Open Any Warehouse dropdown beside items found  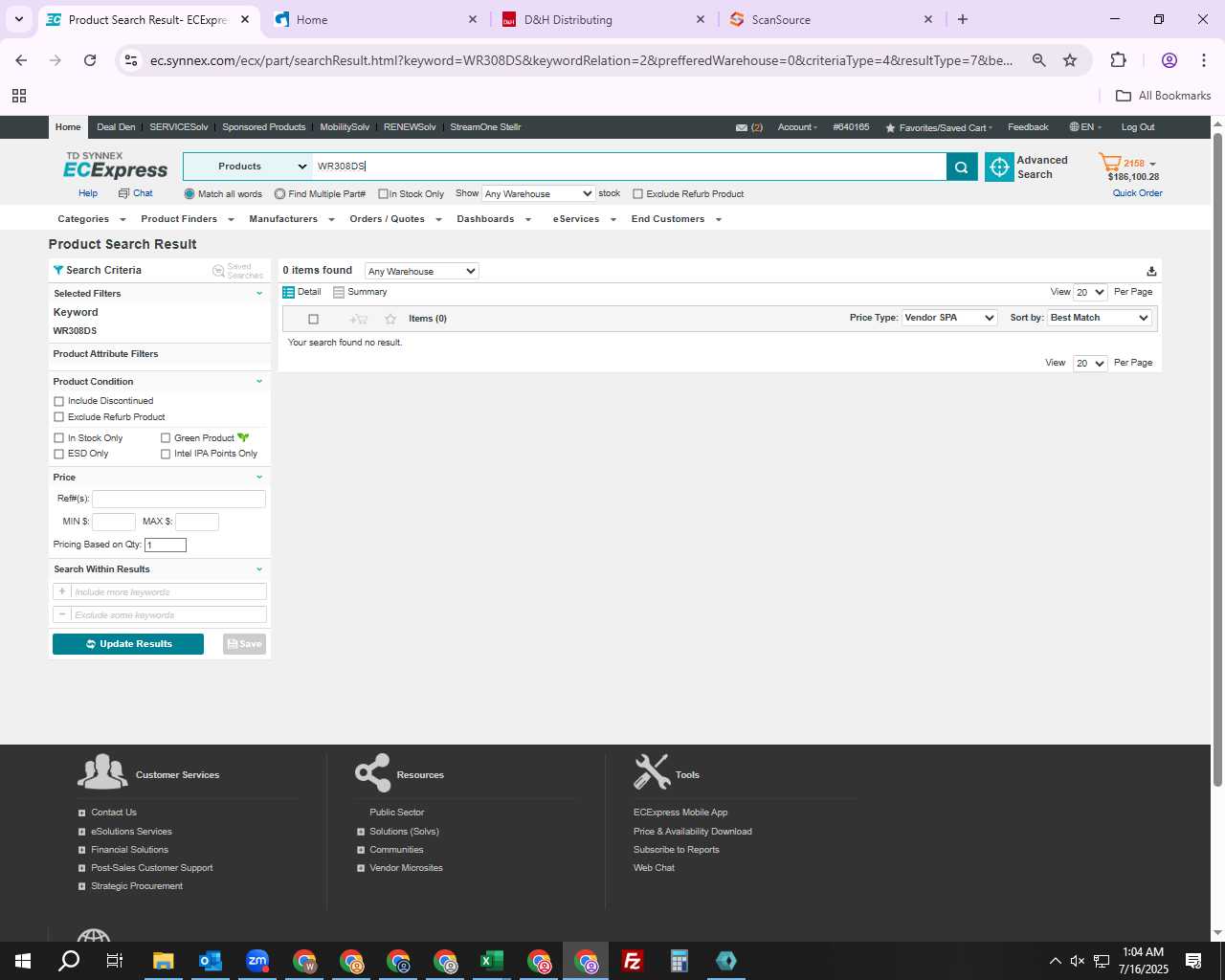pyautogui.click(x=421, y=272)
